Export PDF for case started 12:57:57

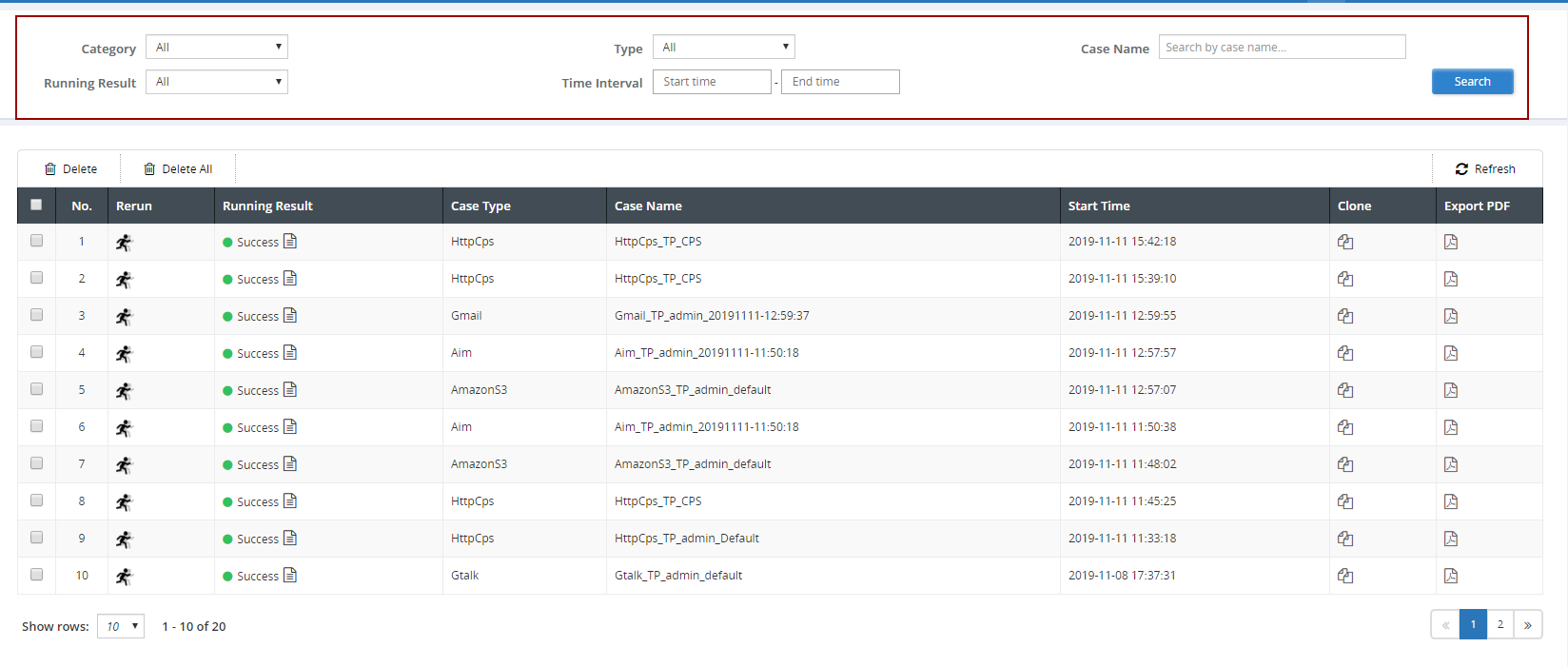(1451, 353)
